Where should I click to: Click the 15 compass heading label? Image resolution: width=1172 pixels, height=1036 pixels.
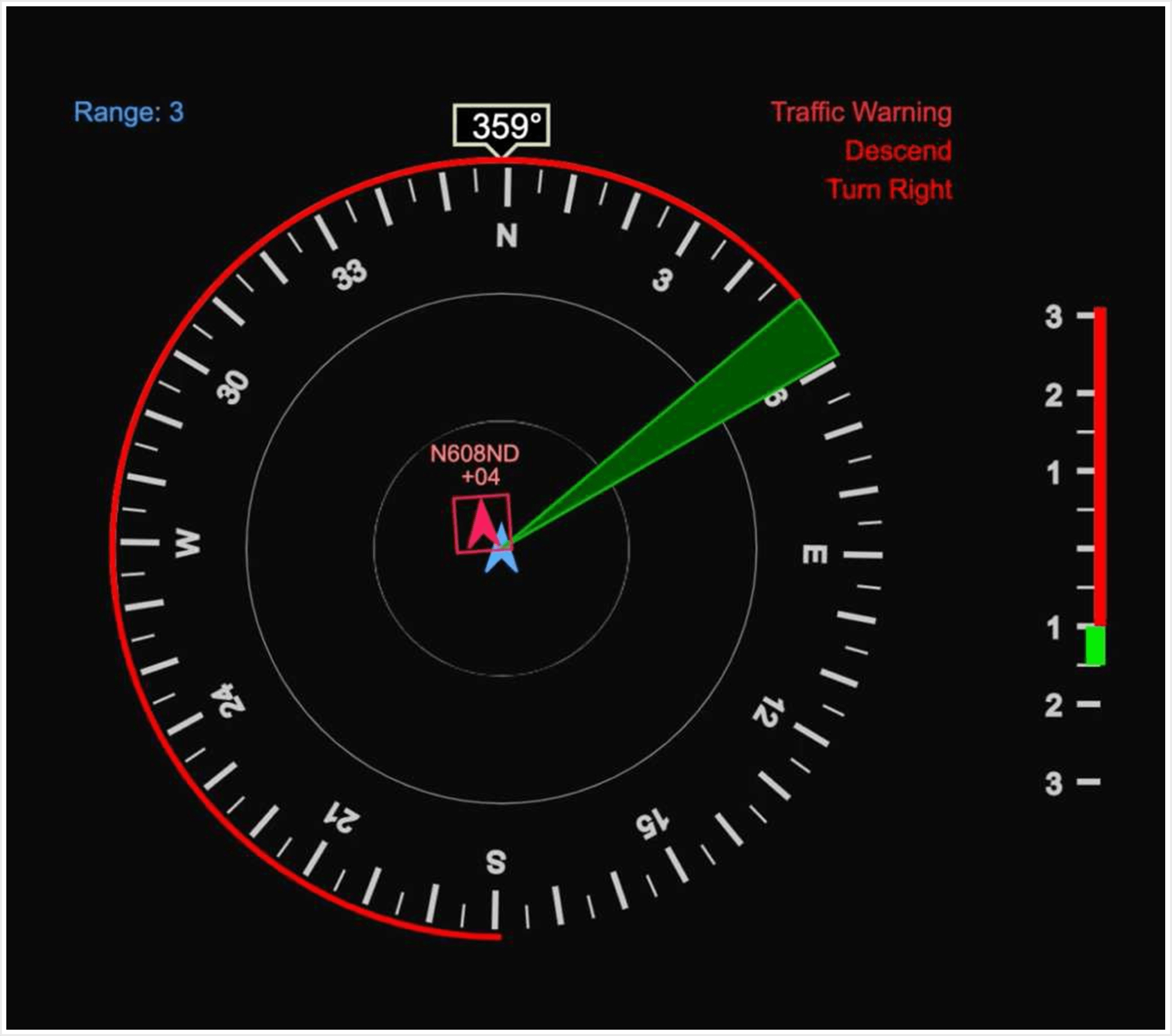(x=652, y=825)
